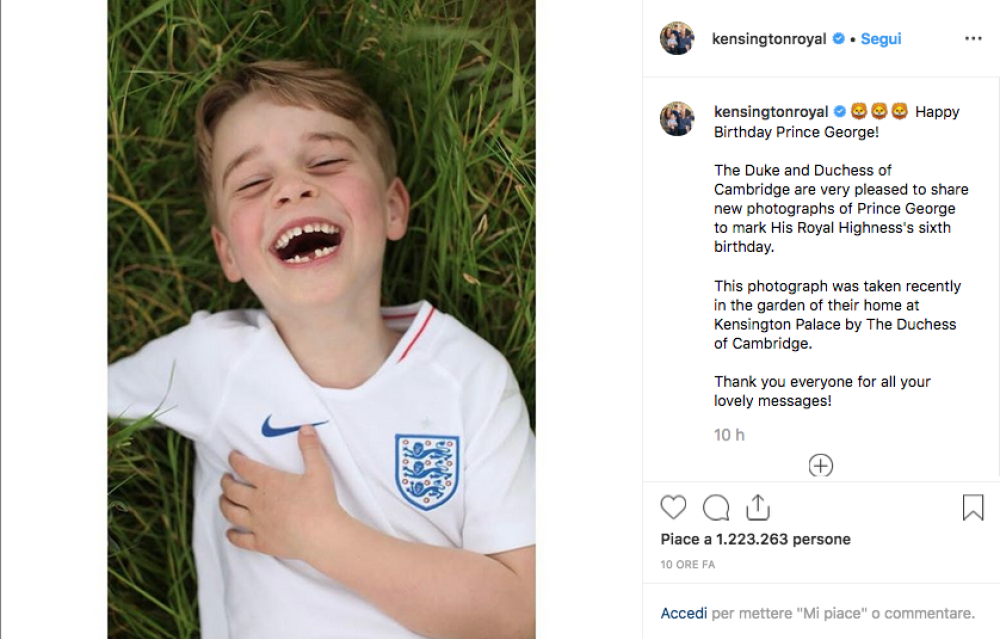Open the kensingtonroyal username in the header
Image resolution: width=1000 pixels, height=639 pixels.
pos(768,39)
